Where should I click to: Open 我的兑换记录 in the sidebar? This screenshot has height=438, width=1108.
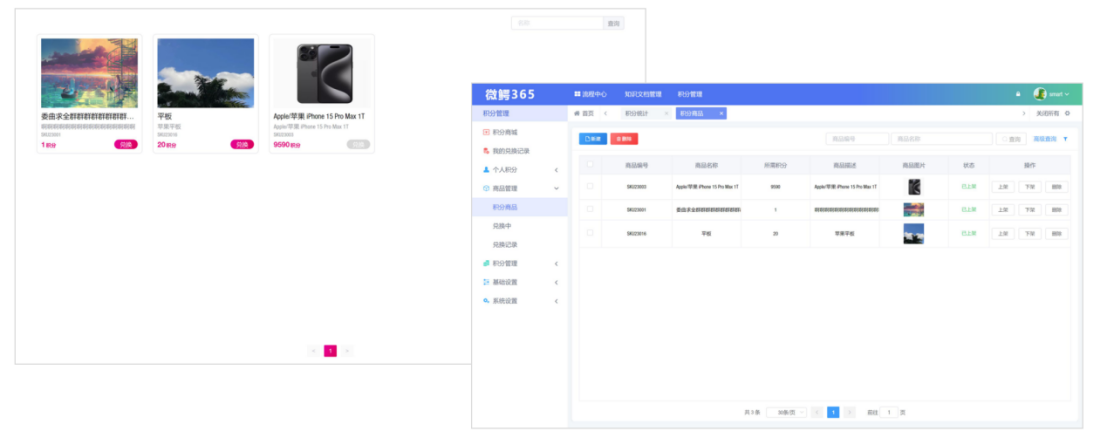pos(511,151)
